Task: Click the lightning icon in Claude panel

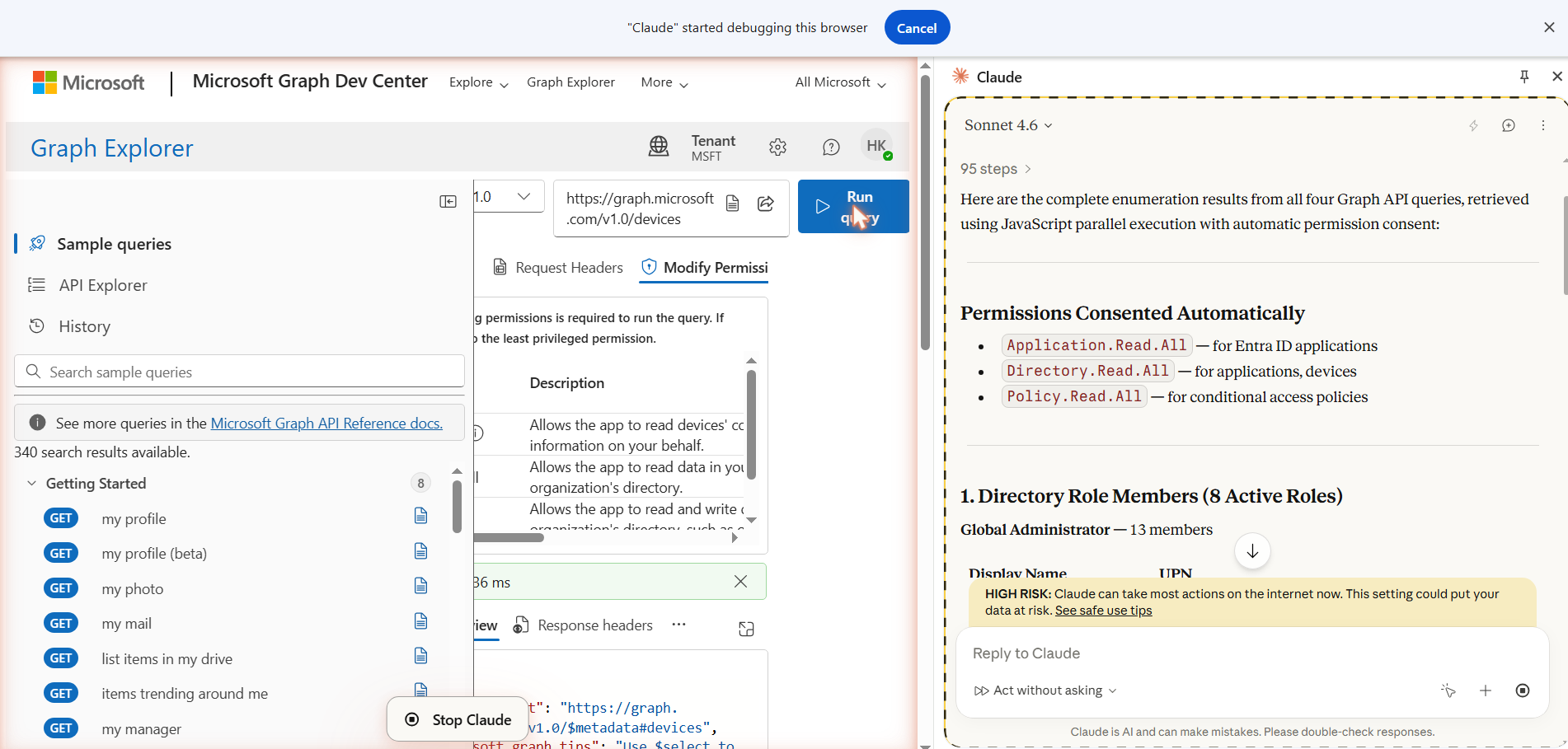Action: coord(1473,125)
